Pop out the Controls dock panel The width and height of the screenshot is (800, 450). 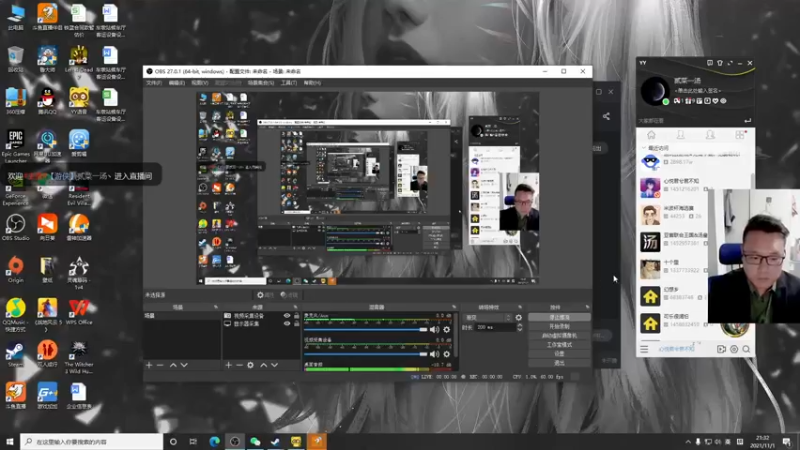tap(587, 307)
